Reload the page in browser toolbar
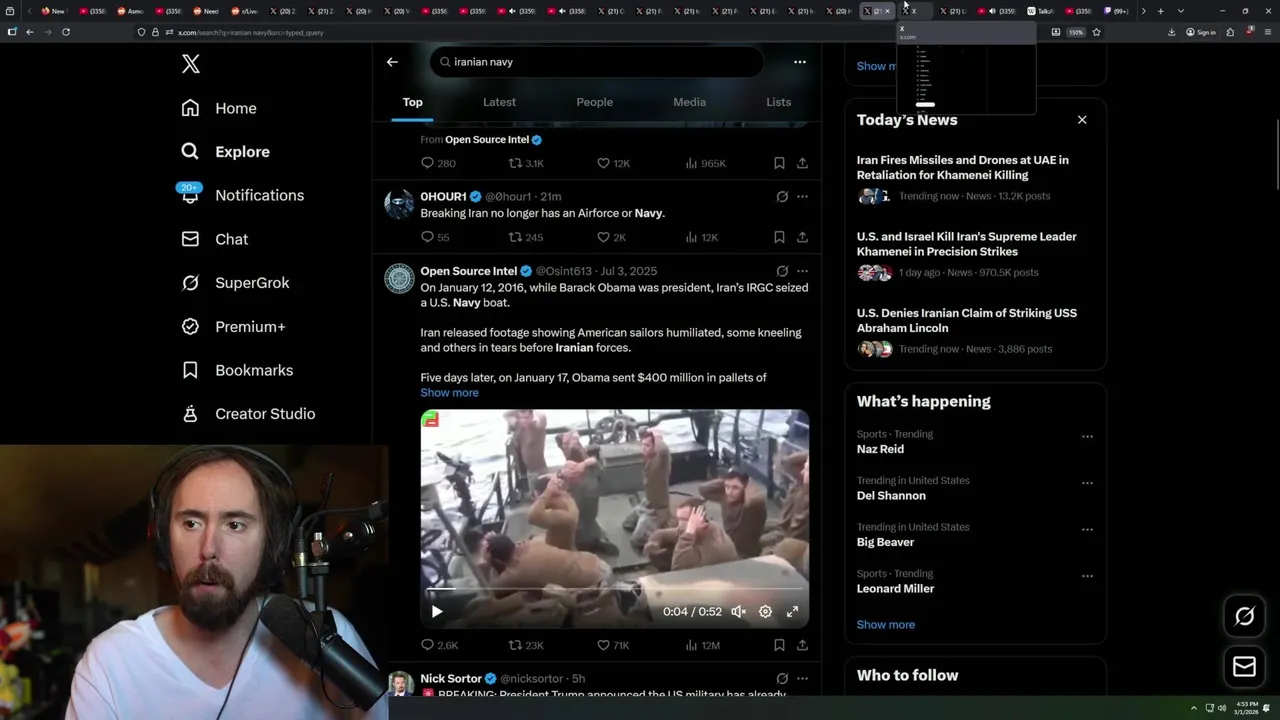 [x=66, y=32]
